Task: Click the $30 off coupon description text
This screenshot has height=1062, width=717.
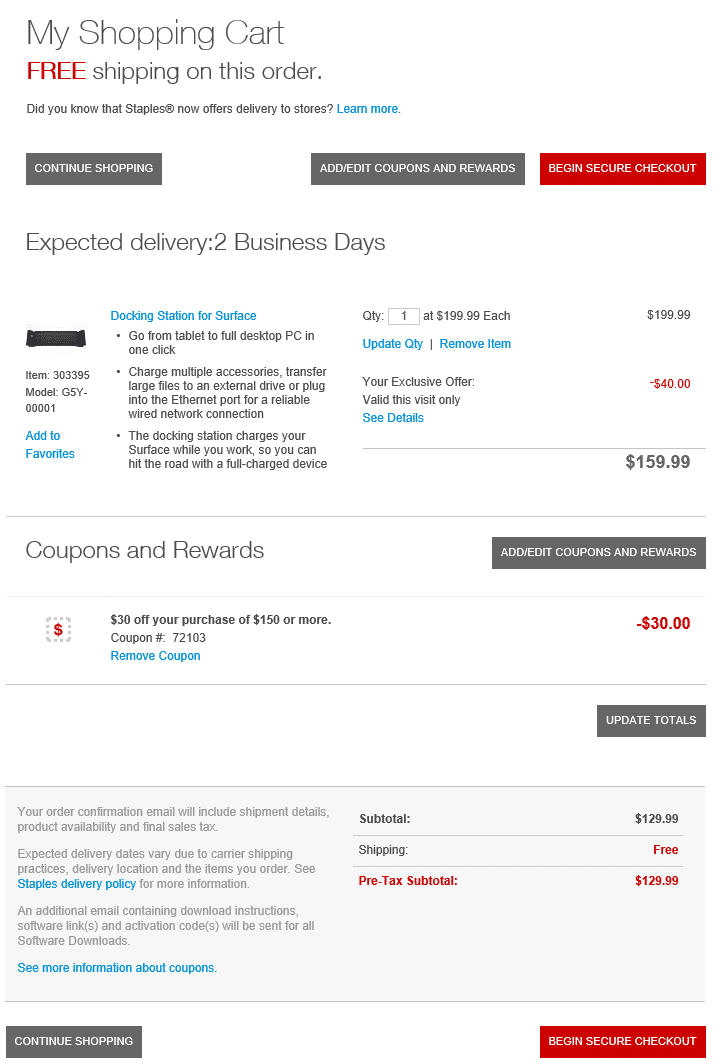Action: coord(220,620)
